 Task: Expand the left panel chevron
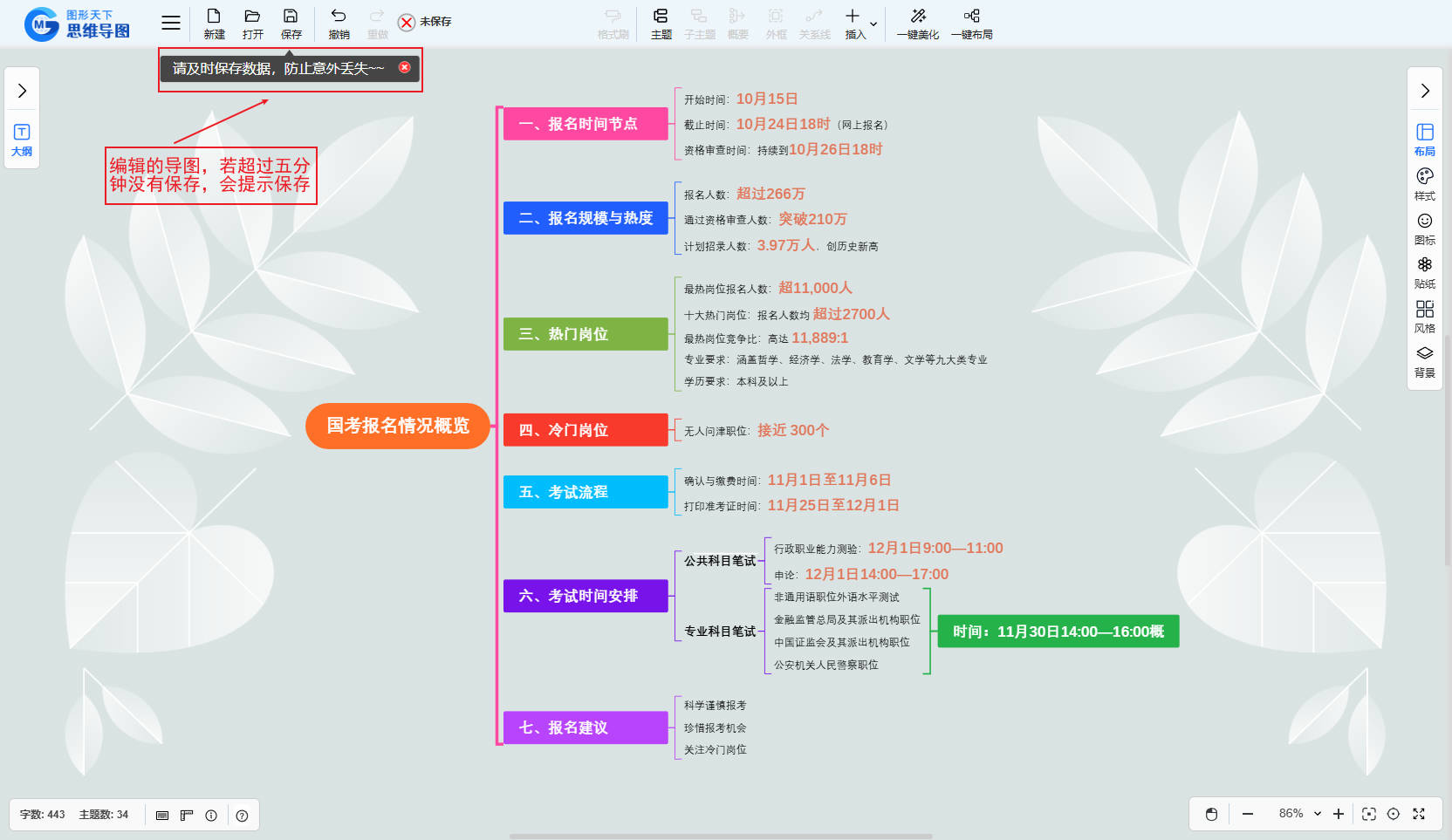(x=23, y=91)
